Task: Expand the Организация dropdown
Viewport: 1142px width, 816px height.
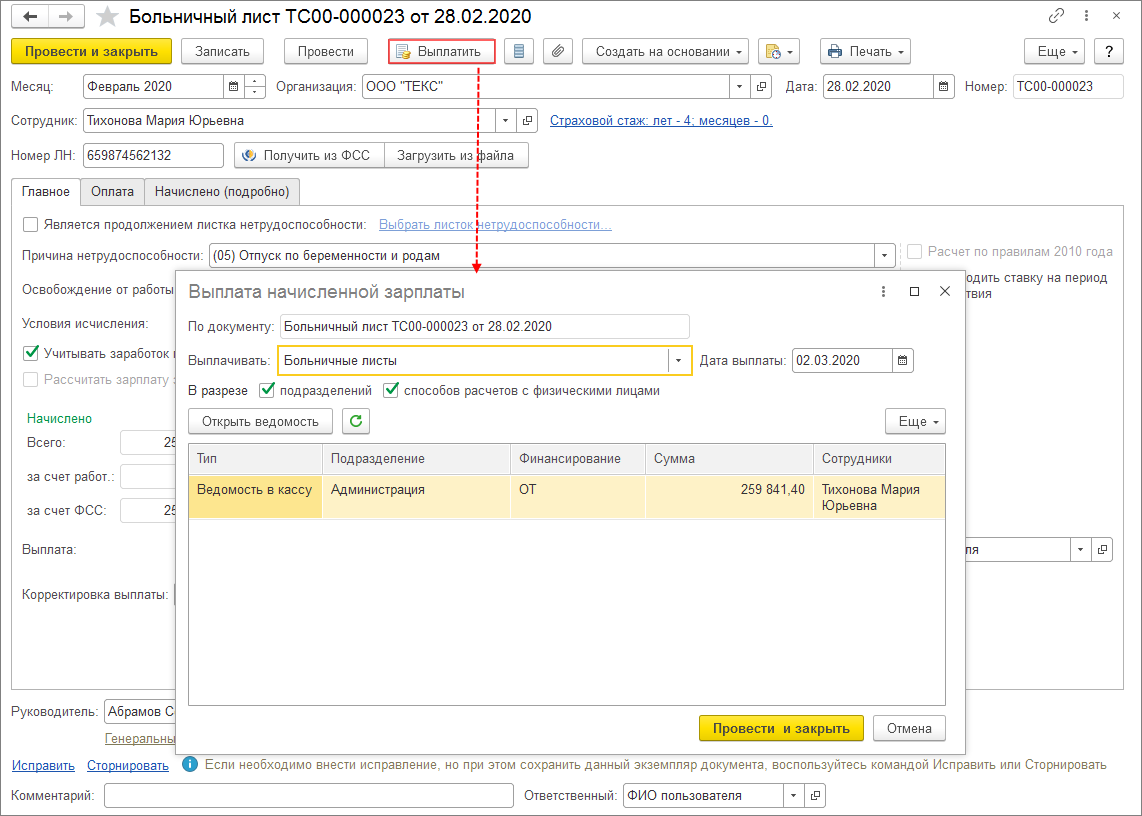Action: 739,86
